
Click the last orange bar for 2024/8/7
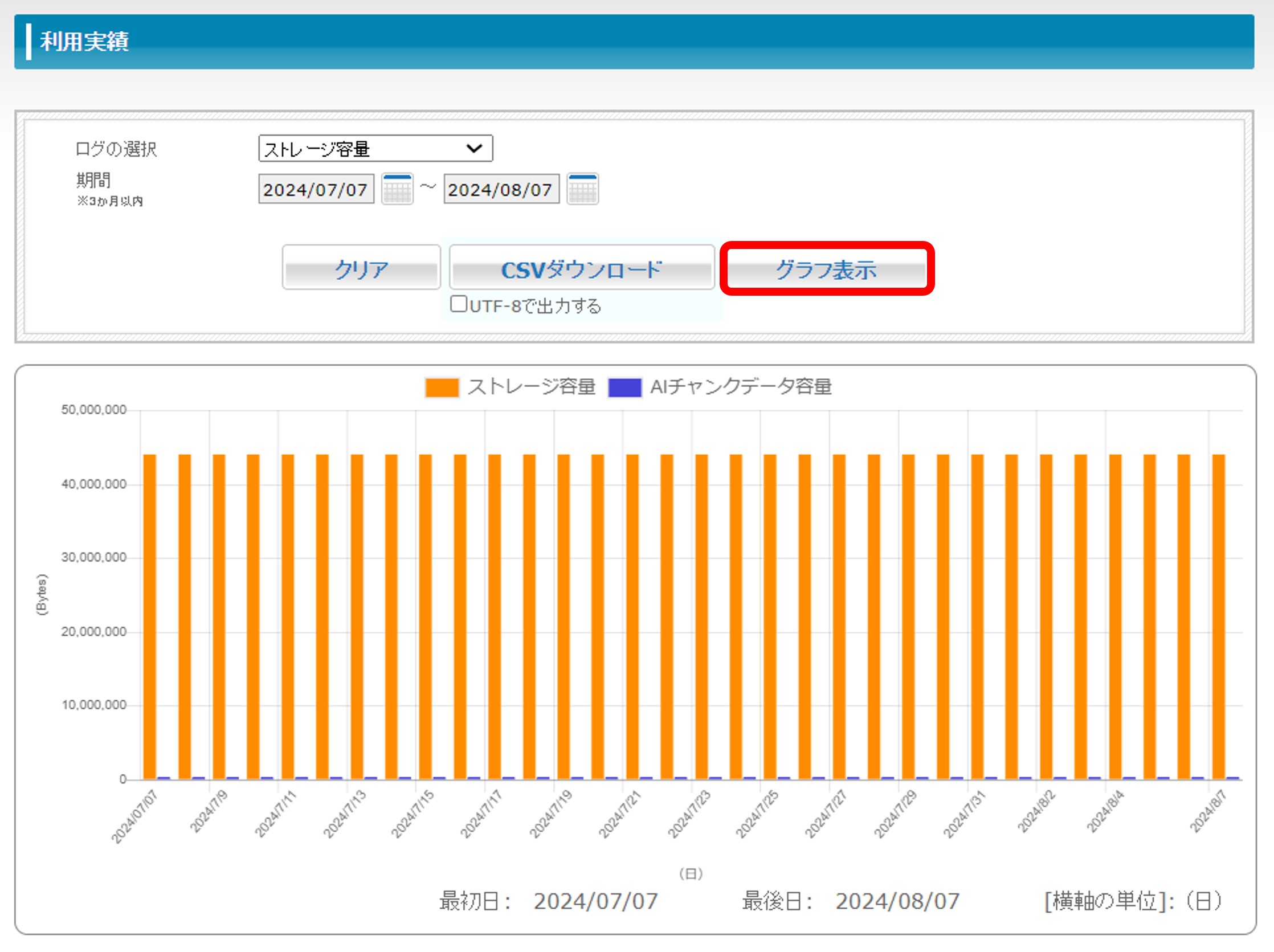1218,616
